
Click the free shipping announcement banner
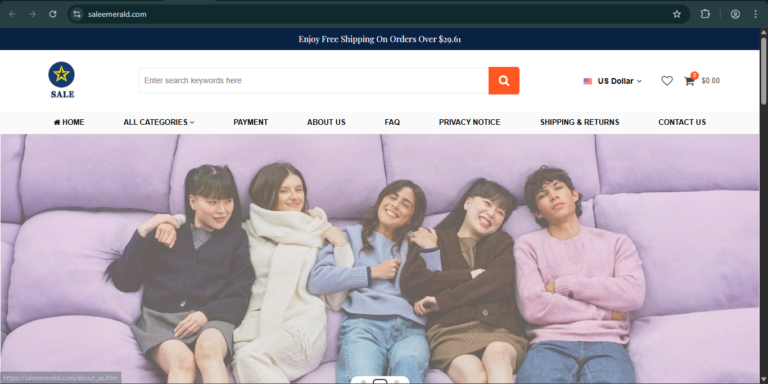click(380, 39)
